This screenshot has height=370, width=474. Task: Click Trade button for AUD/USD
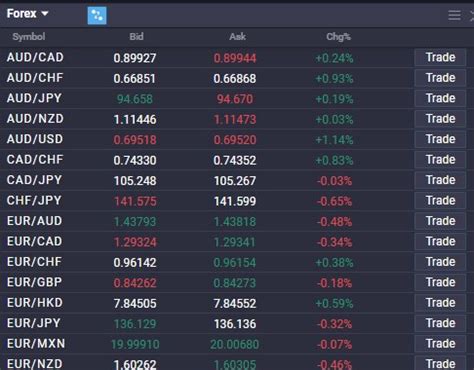[440, 139]
